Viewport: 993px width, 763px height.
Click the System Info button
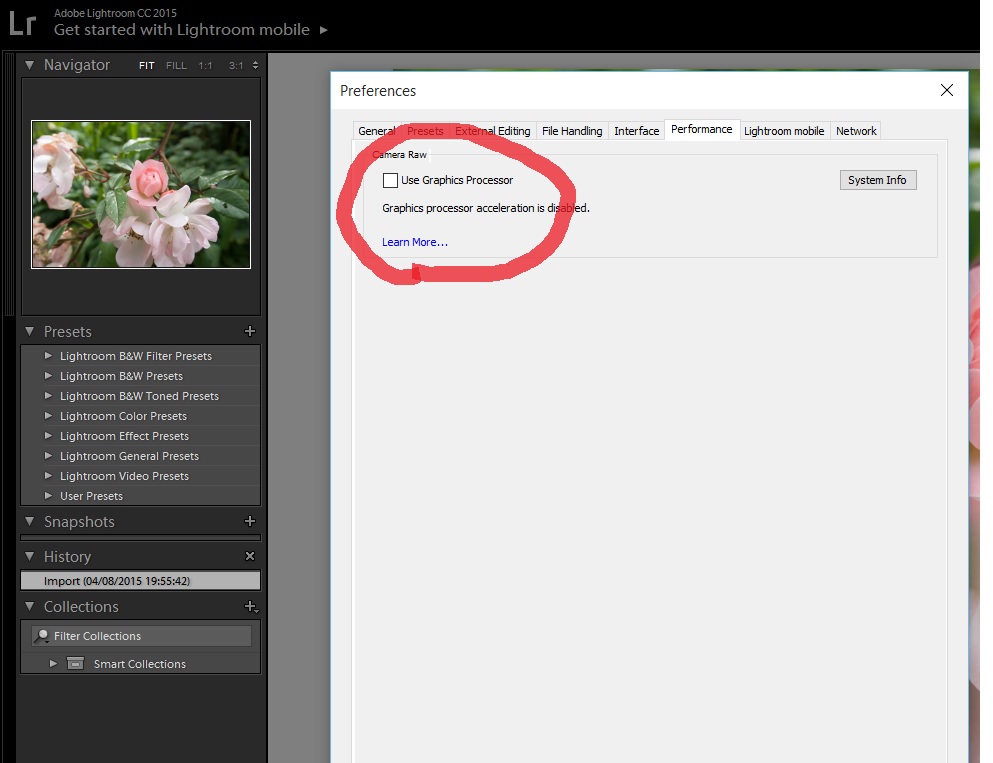point(877,180)
